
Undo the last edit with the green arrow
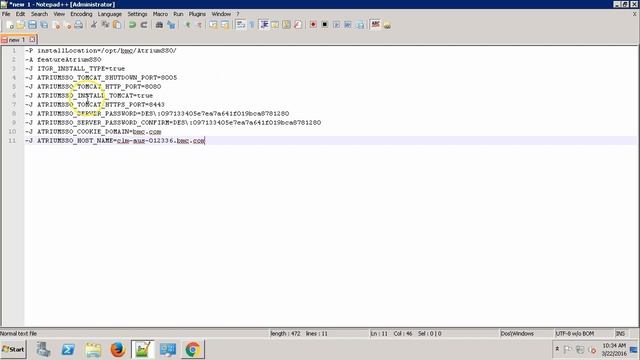[x=132, y=25]
